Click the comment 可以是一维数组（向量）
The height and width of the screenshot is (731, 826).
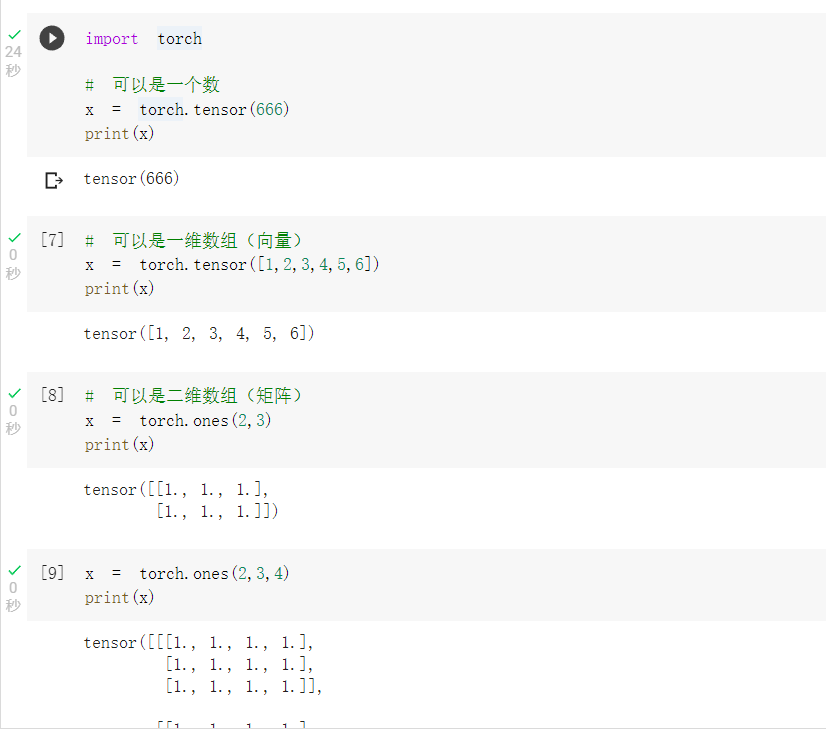[x=206, y=240]
